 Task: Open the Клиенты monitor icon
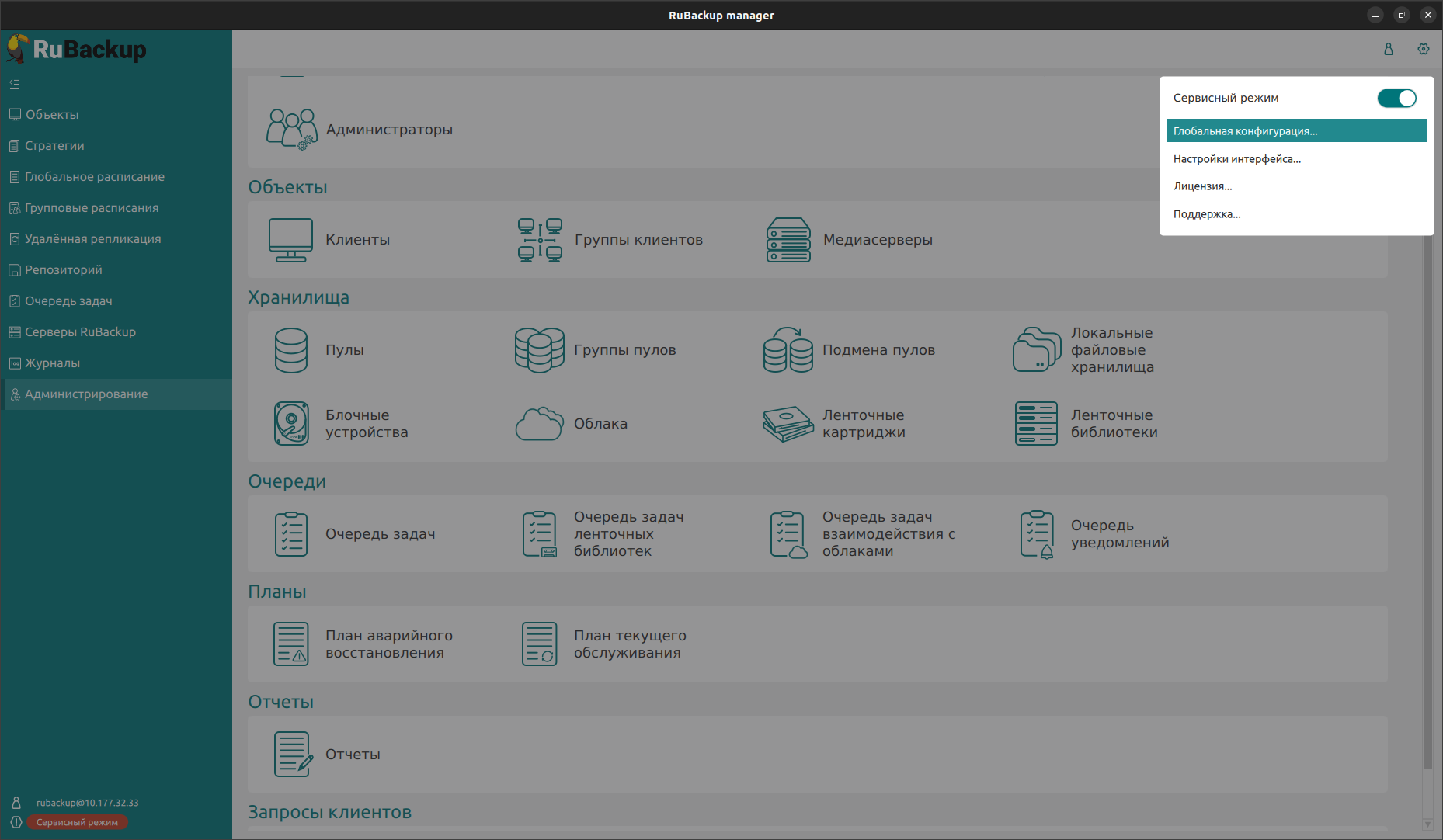click(x=290, y=239)
